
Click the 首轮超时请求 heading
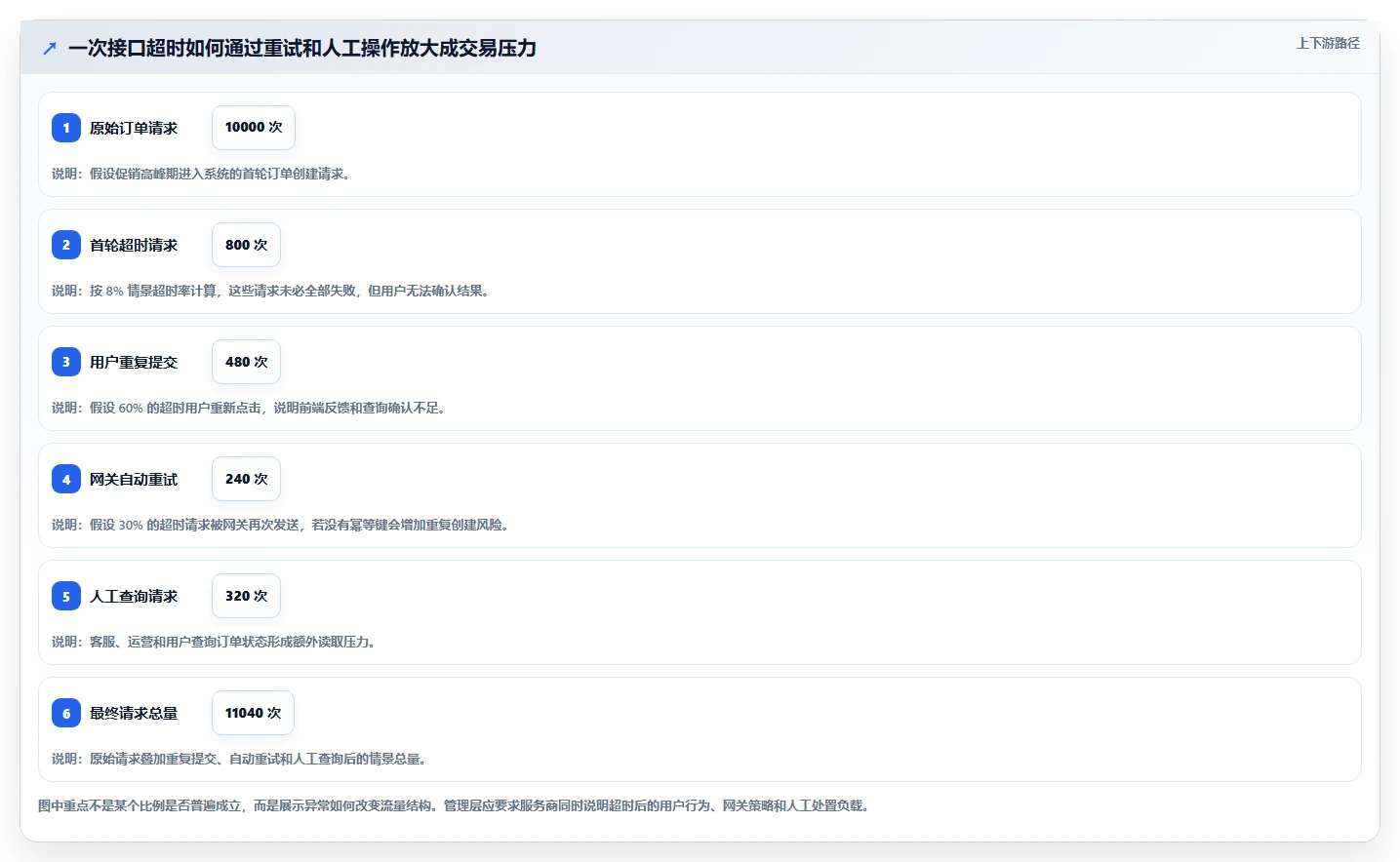(134, 245)
